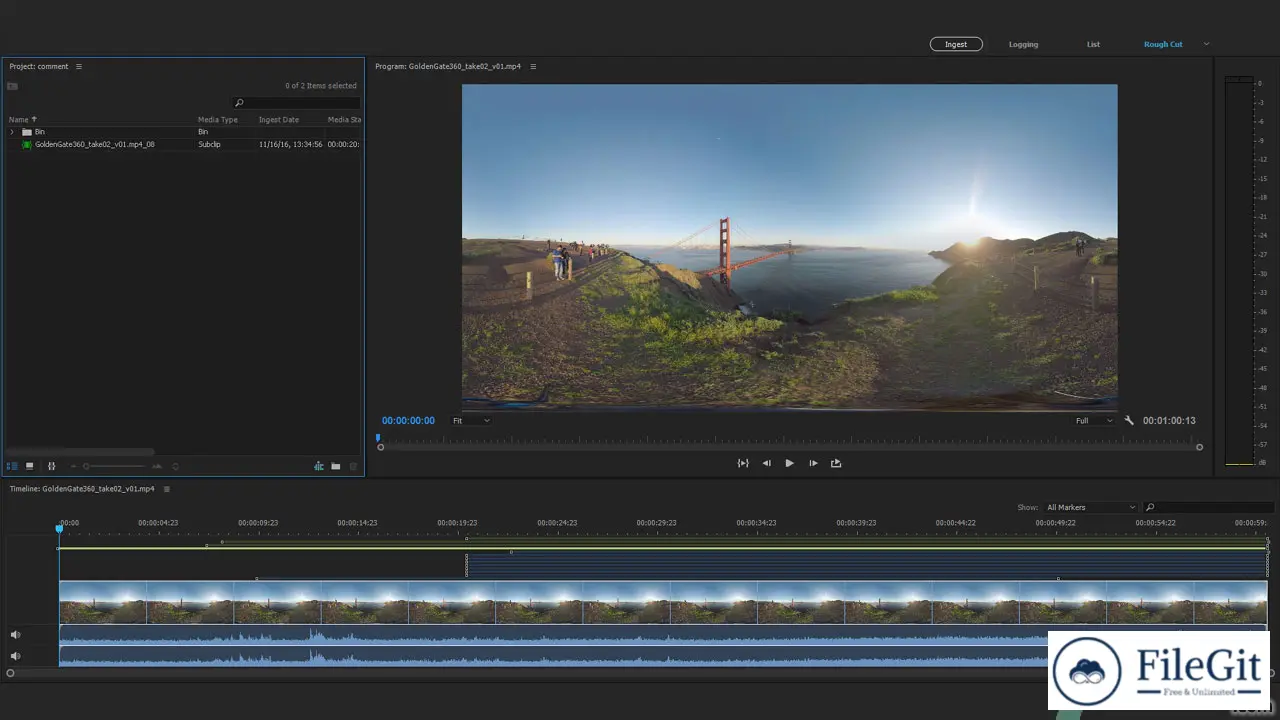Click the project panel horizontal scrollbar
1280x720 pixels.
coord(80,452)
